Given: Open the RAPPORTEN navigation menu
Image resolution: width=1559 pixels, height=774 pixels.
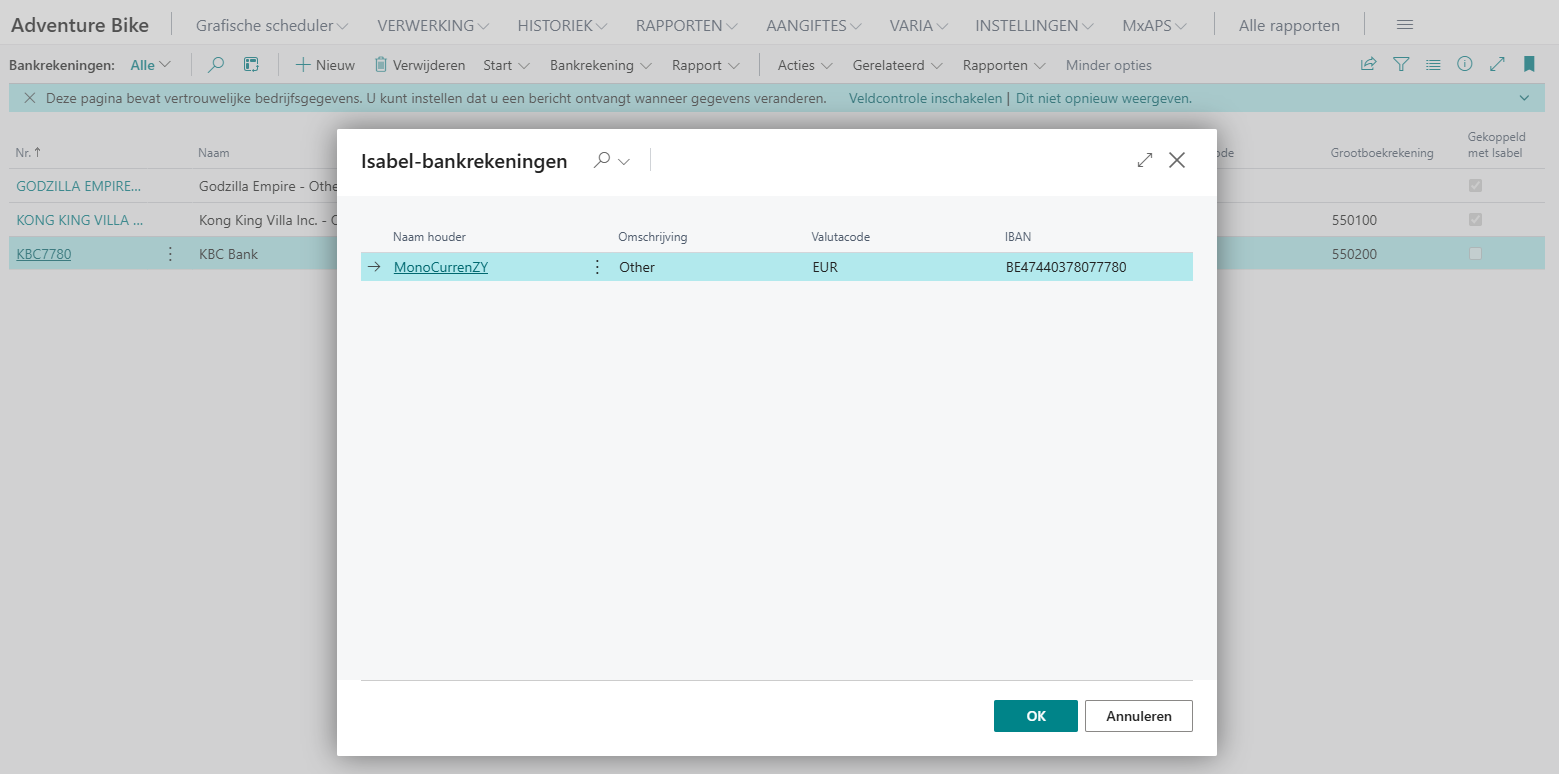Looking at the screenshot, I should tap(686, 25).
